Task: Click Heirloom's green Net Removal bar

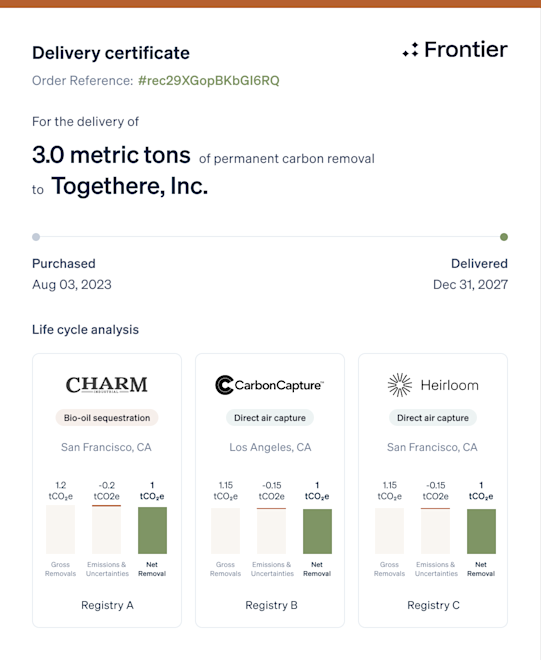Action: (481, 531)
